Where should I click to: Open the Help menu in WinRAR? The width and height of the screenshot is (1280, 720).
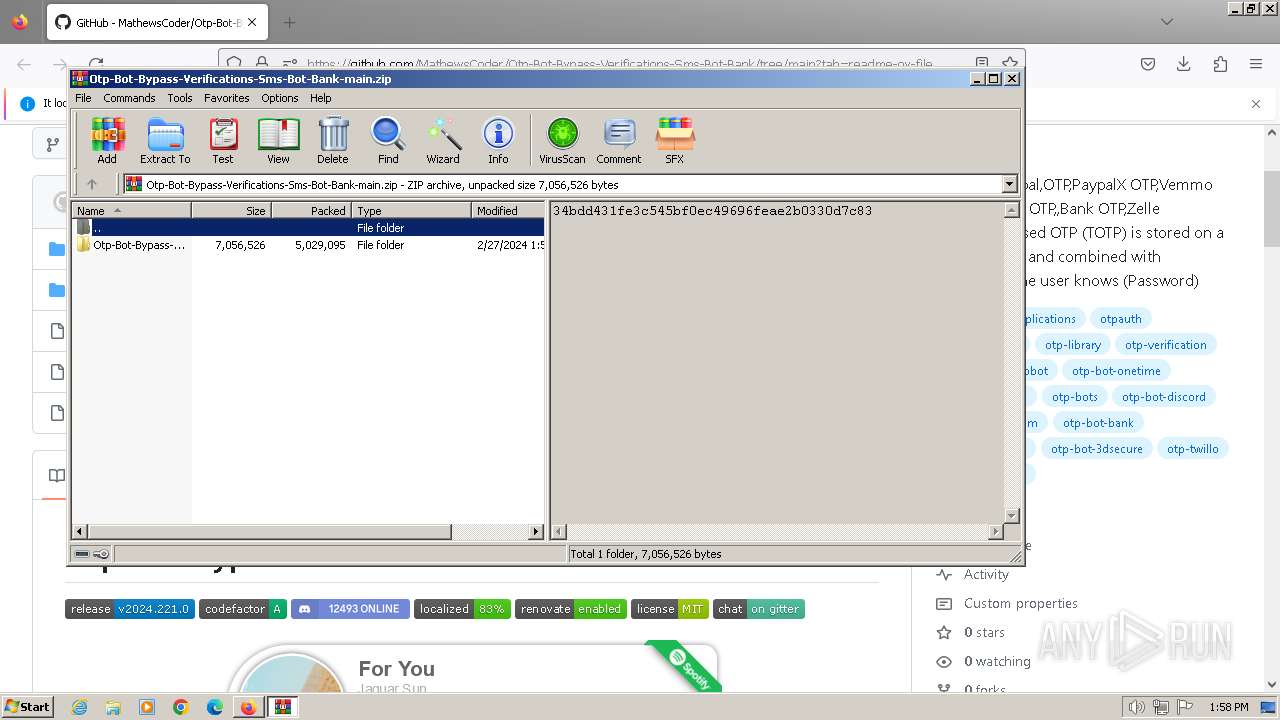[321, 98]
